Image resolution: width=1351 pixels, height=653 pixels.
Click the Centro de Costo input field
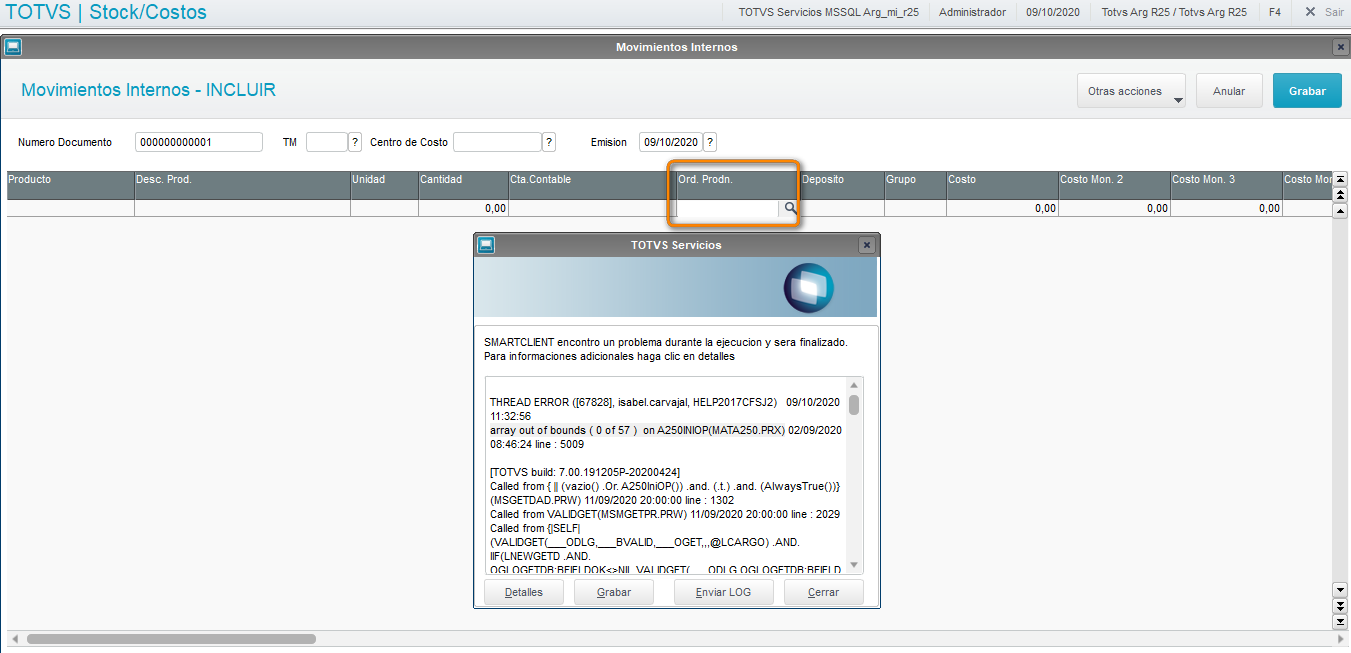coord(497,142)
